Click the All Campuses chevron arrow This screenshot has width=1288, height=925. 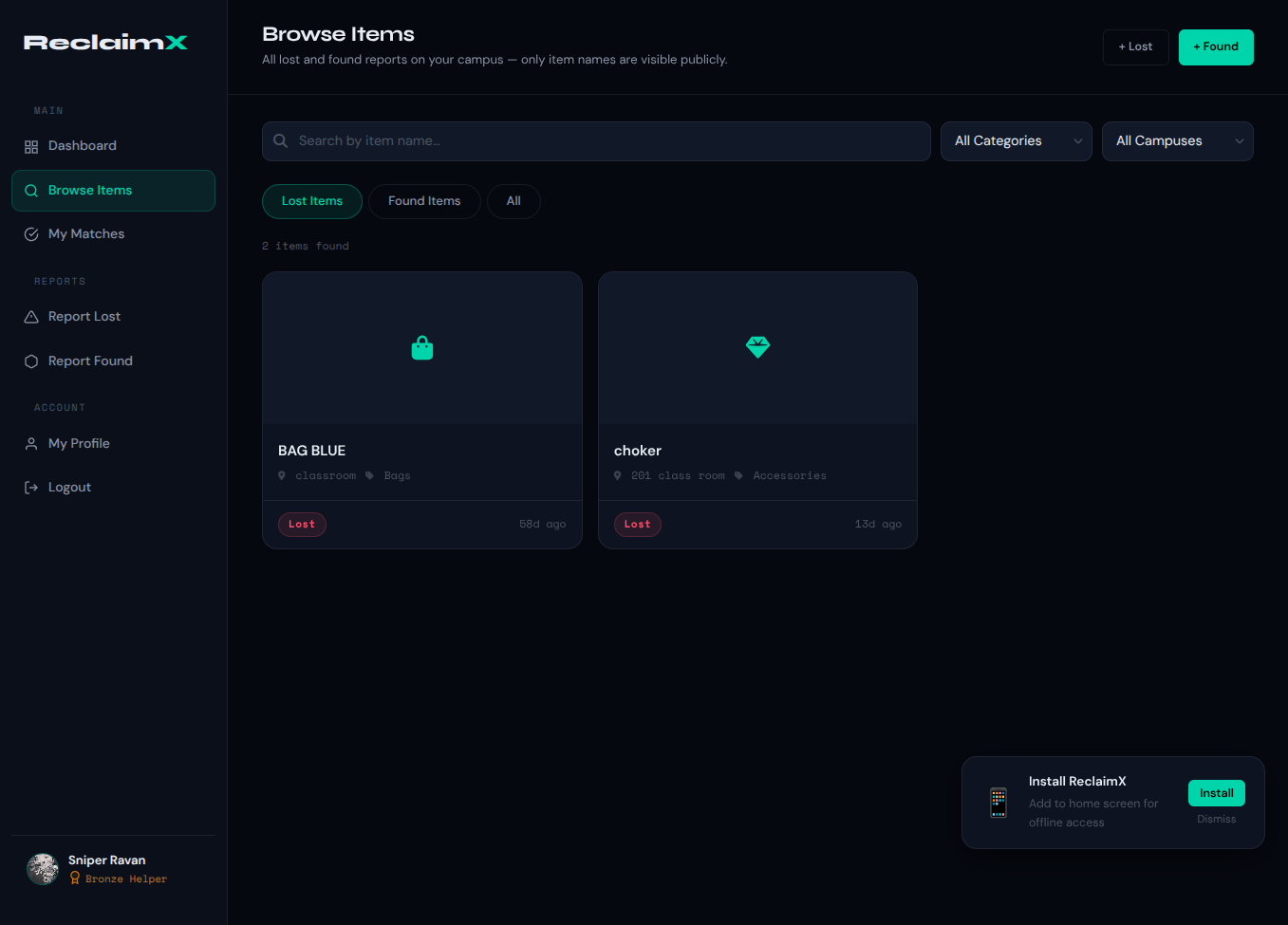coord(1239,141)
